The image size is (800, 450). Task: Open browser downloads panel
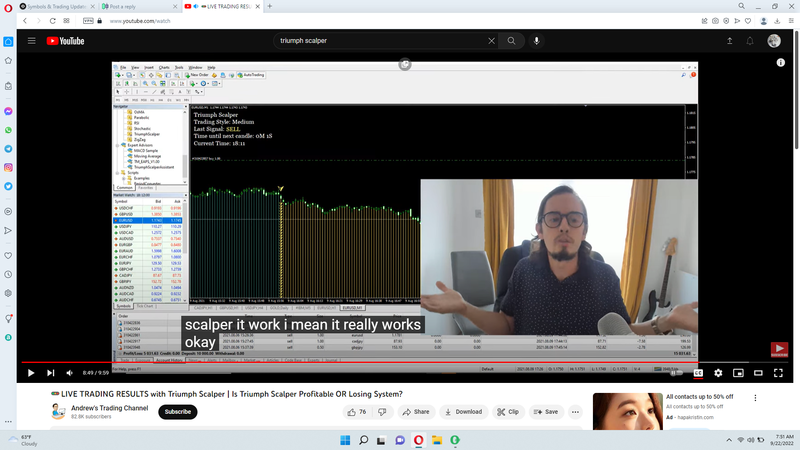[777, 21]
